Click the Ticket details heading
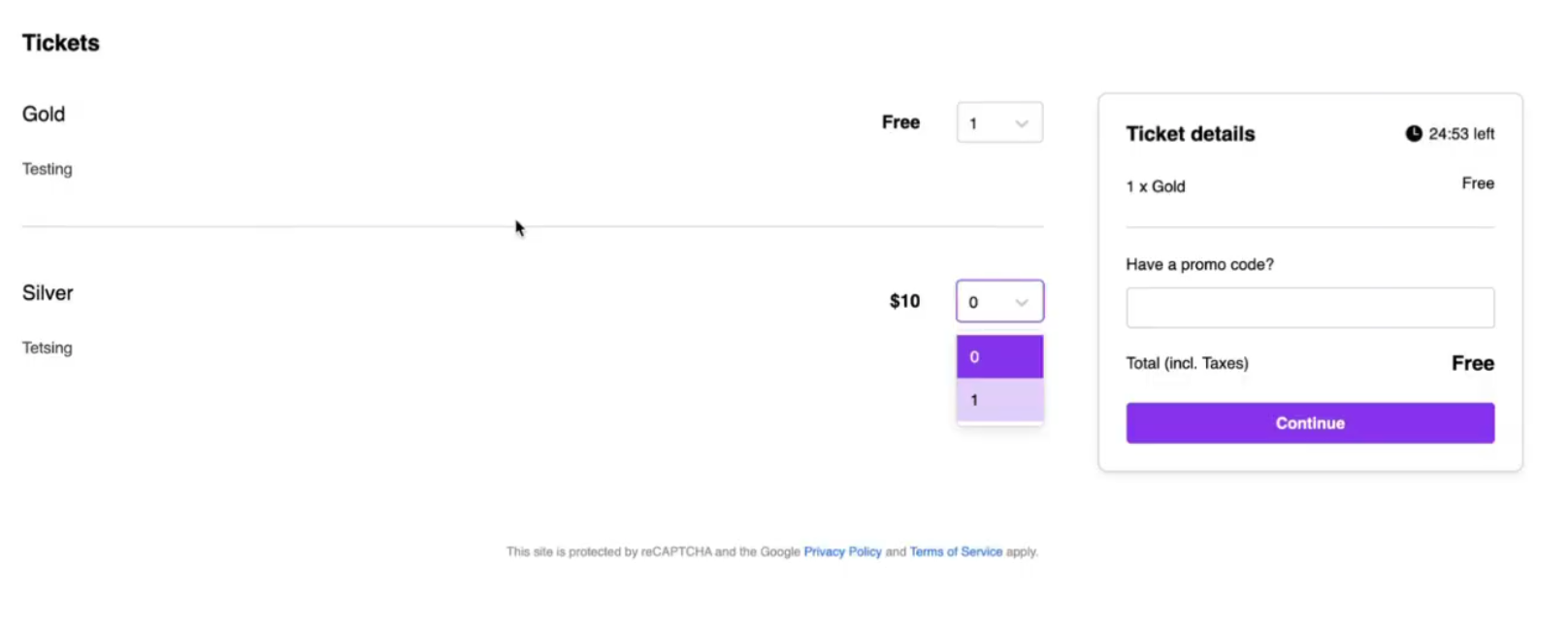The image size is (1568, 633). pos(1190,134)
